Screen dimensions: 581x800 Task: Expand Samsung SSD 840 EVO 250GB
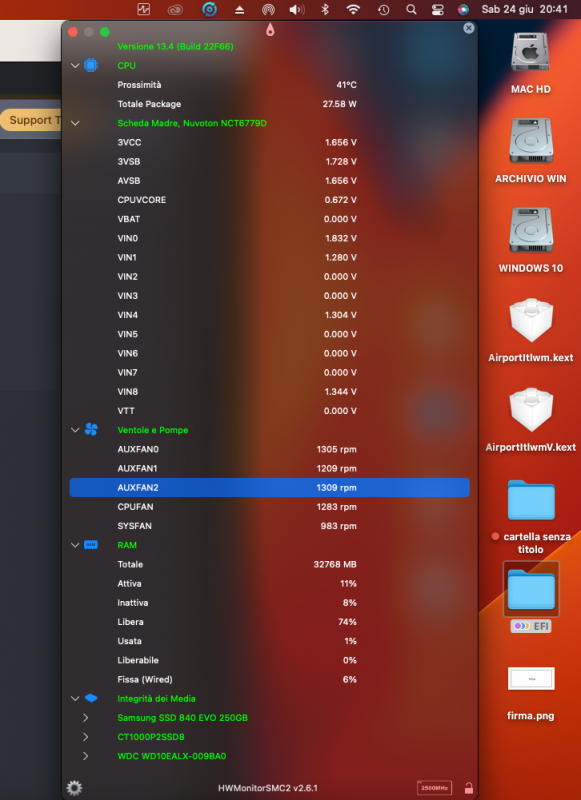[x=85, y=717]
